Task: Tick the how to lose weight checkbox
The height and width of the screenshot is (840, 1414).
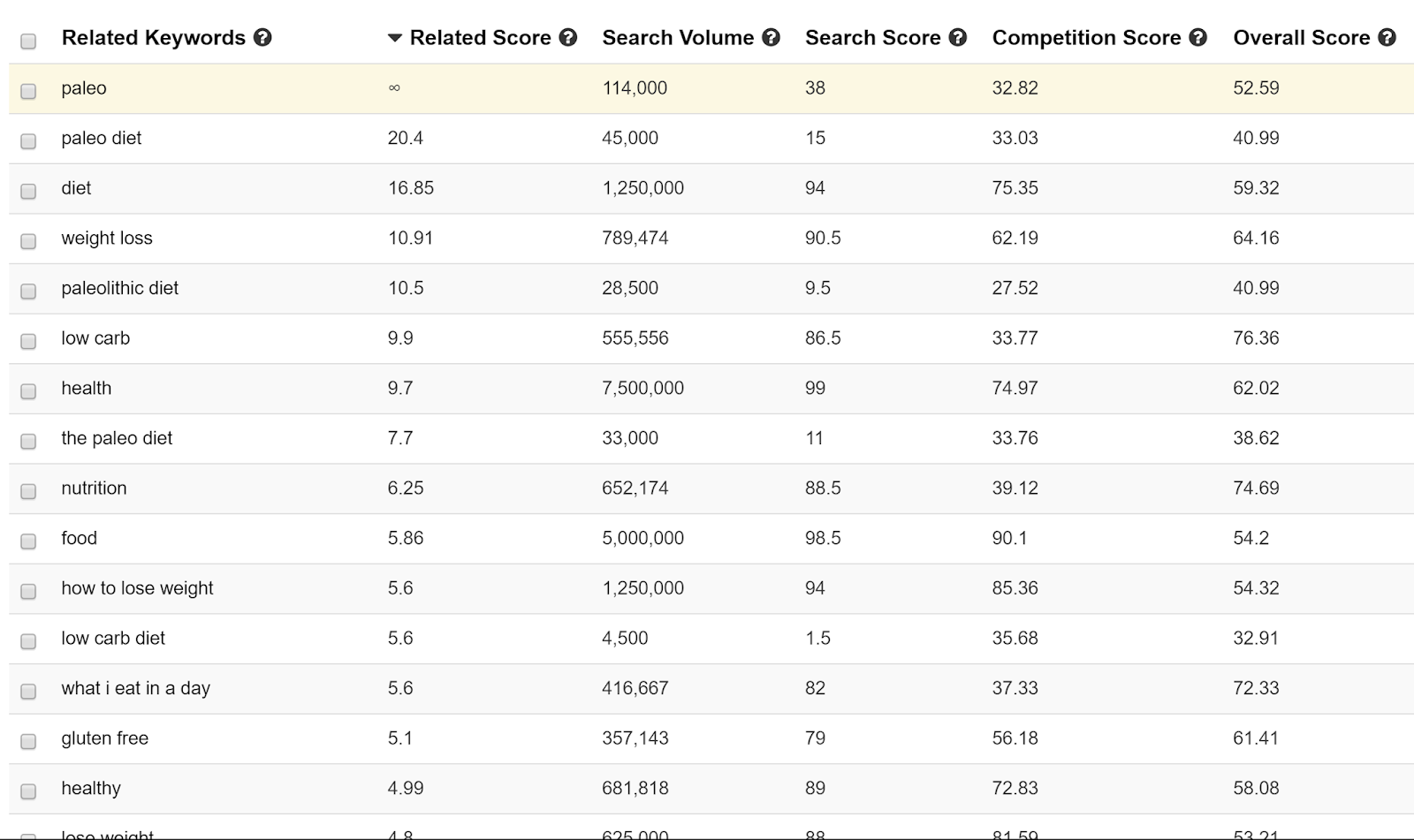Action: [x=28, y=592]
